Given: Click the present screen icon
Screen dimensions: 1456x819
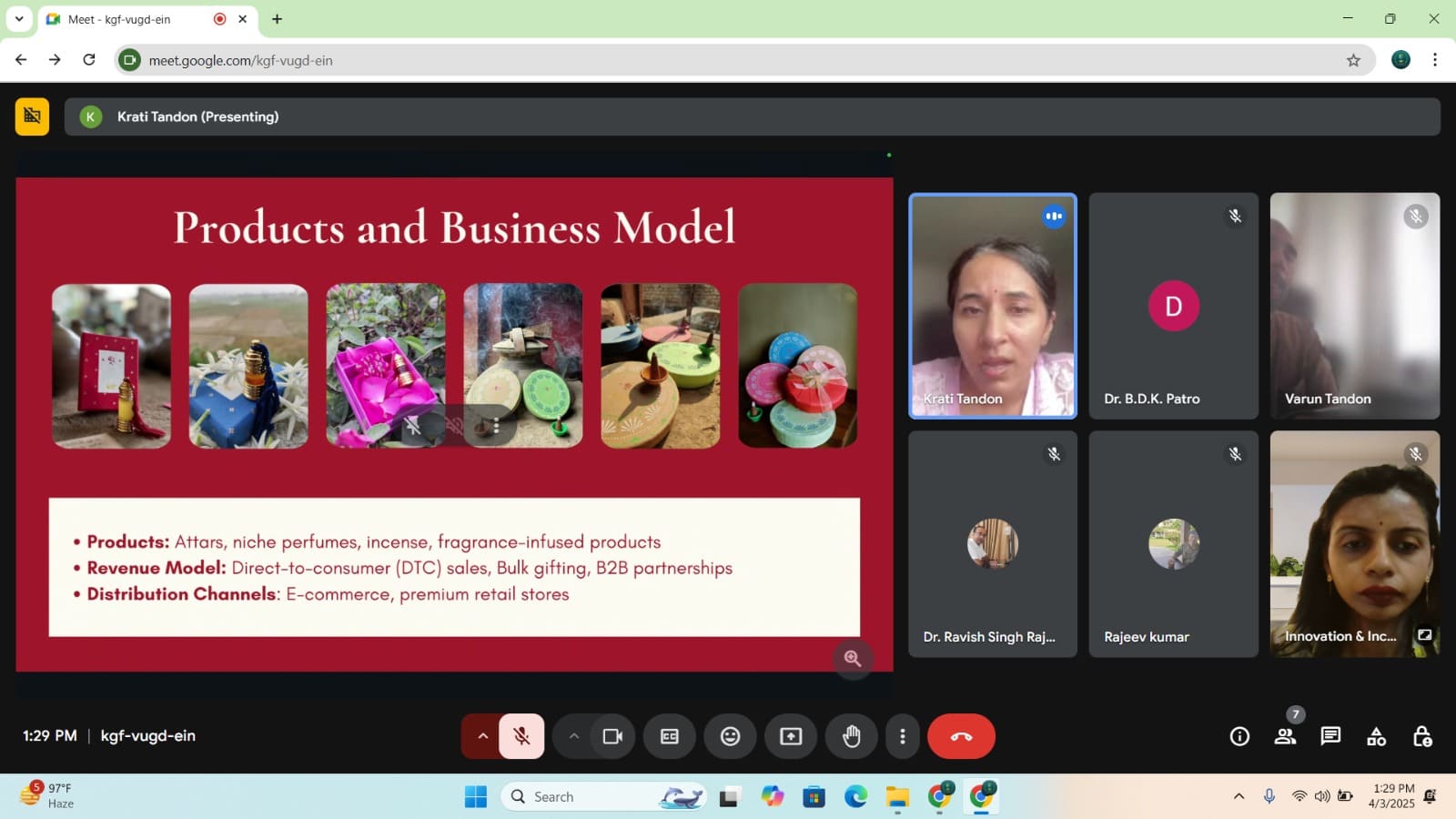Looking at the screenshot, I should coord(791,736).
